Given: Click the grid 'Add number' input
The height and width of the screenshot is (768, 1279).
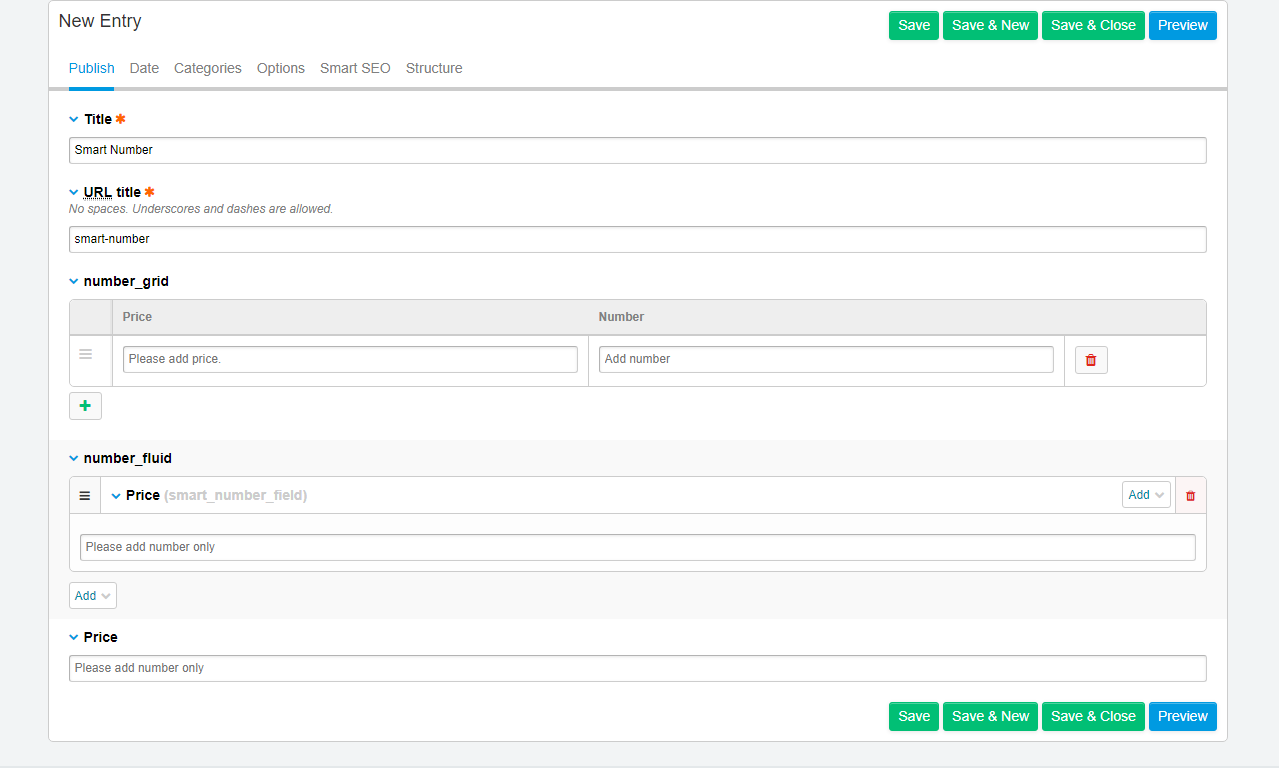Looking at the screenshot, I should pos(825,359).
